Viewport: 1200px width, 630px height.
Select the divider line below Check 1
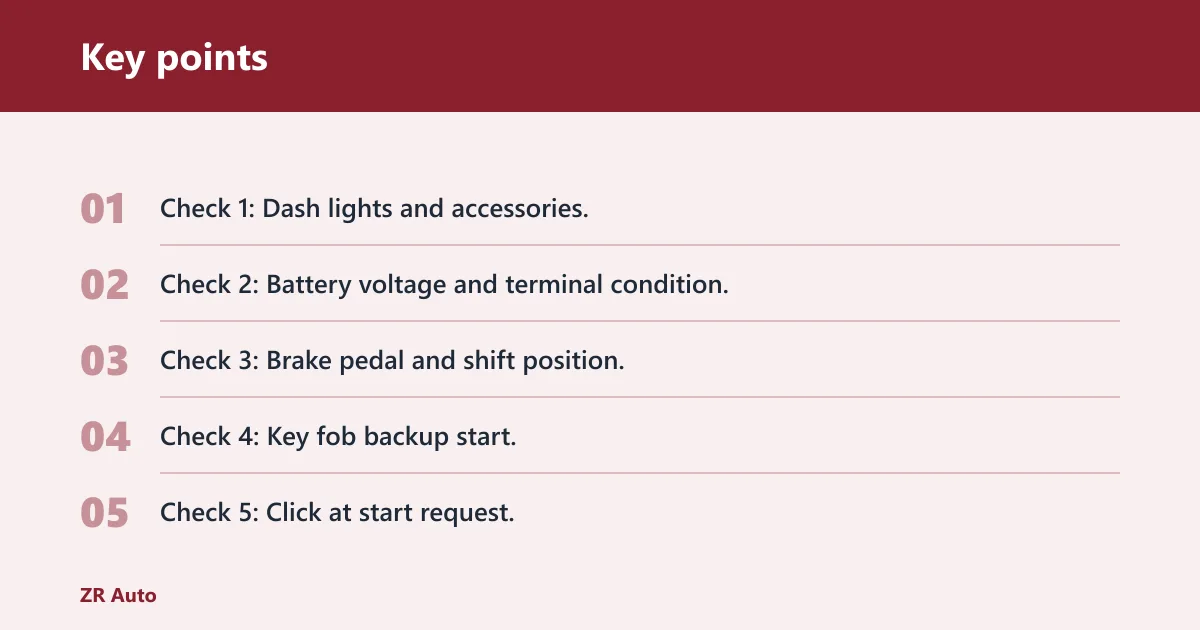tap(640, 245)
